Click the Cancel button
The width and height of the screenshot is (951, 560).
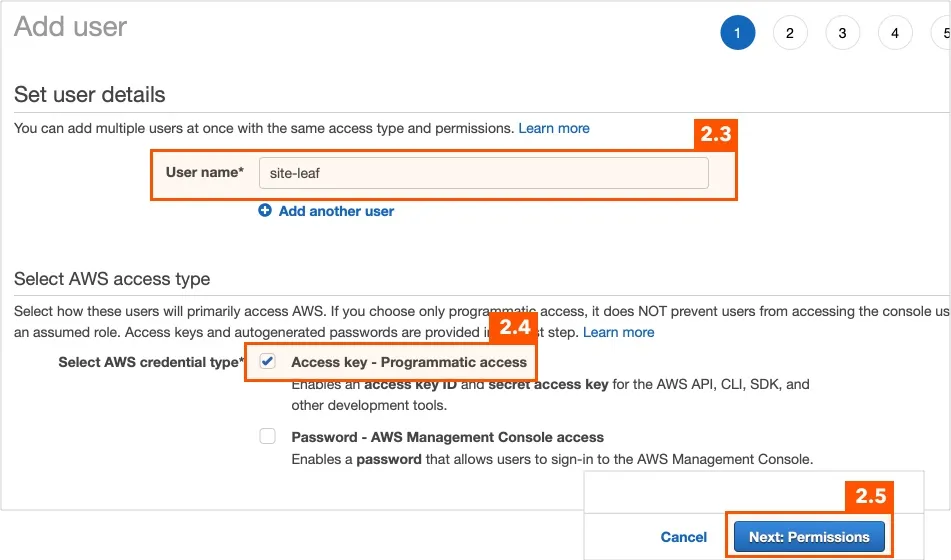coord(684,537)
